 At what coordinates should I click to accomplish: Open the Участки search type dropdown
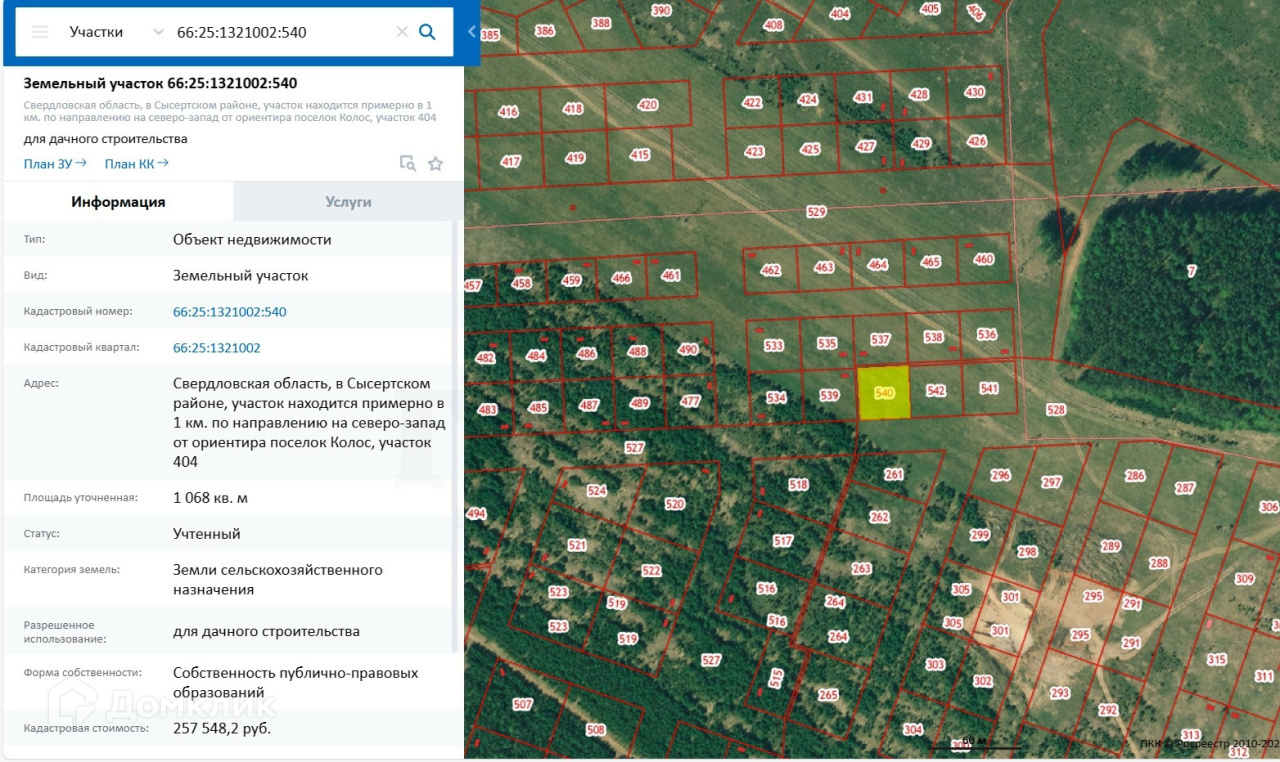[x=115, y=32]
